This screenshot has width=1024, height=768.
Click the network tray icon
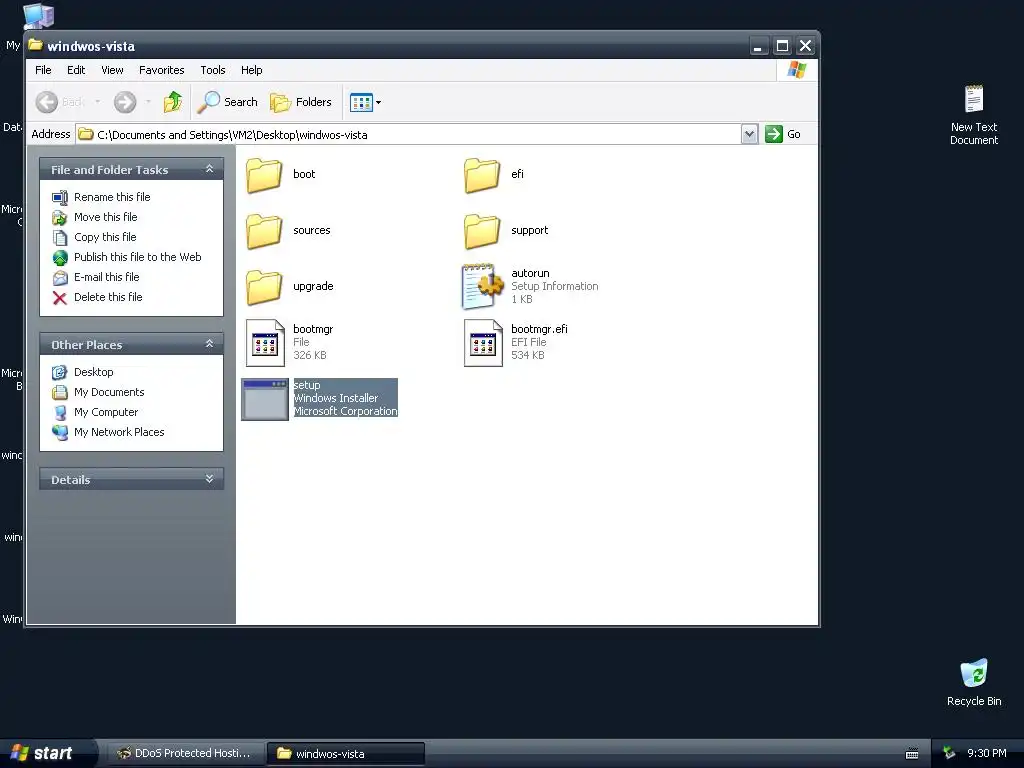click(x=949, y=754)
